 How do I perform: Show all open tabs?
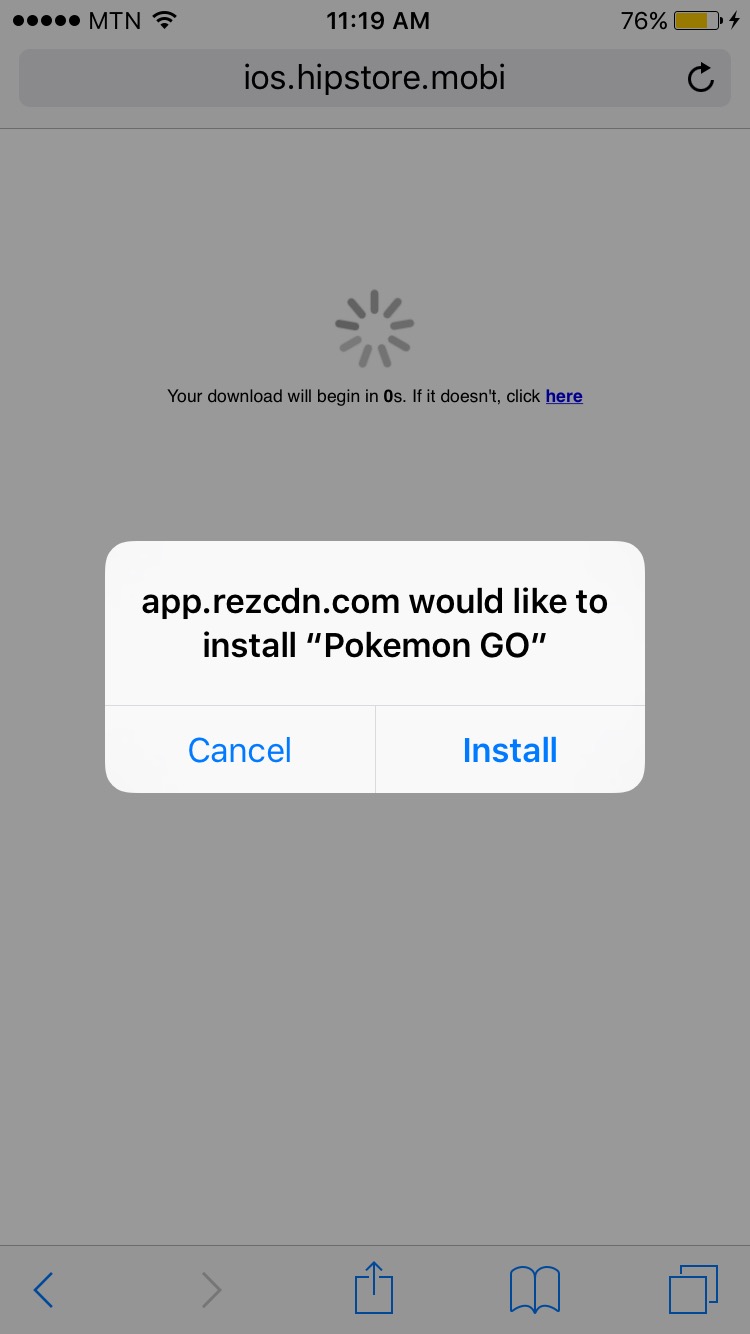693,1289
